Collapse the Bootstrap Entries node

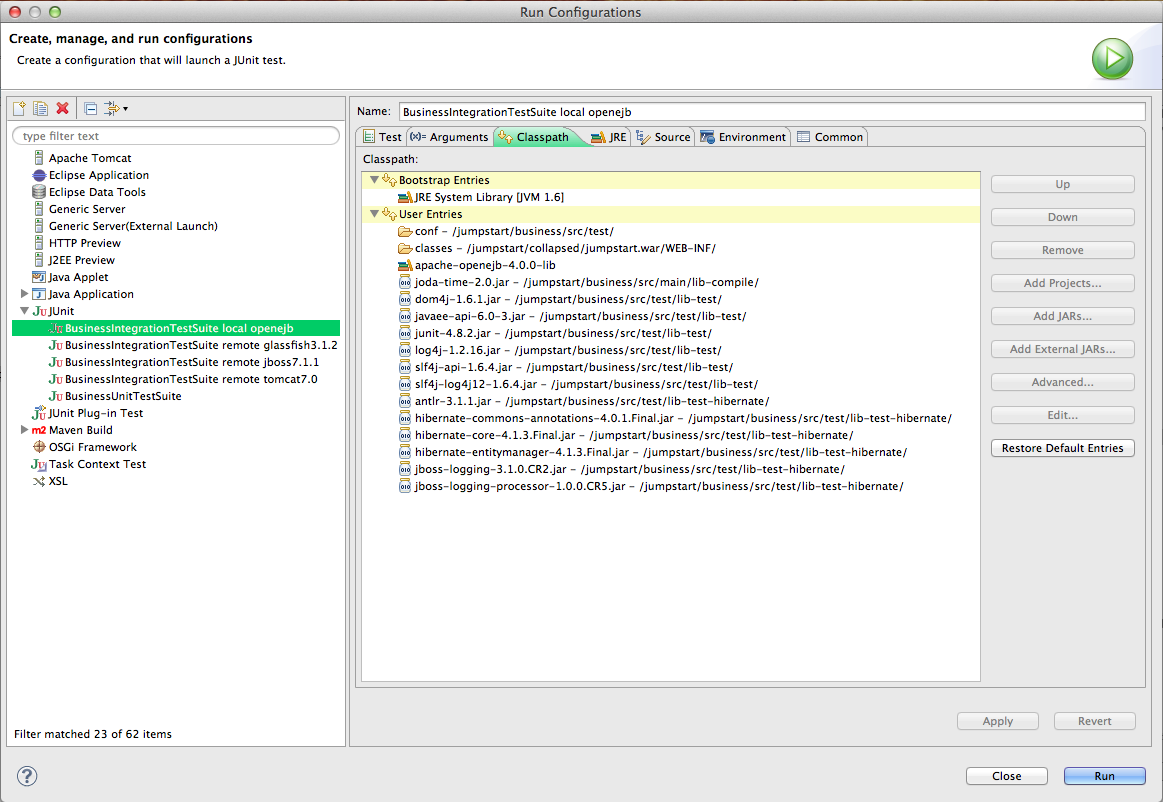(375, 180)
